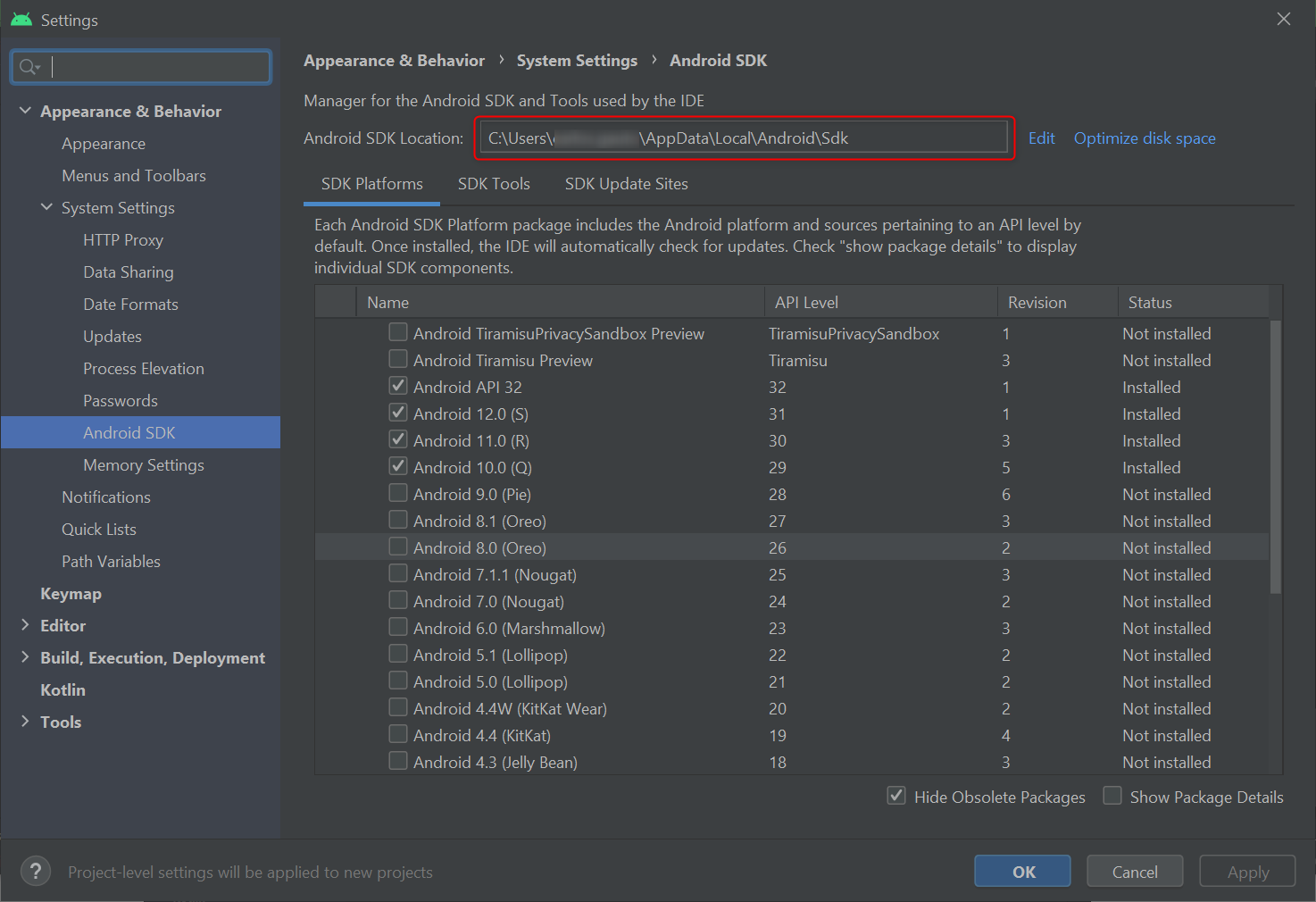This screenshot has width=1316, height=902.
Task: Open SDK Update Sites tab
Action: 627,184
